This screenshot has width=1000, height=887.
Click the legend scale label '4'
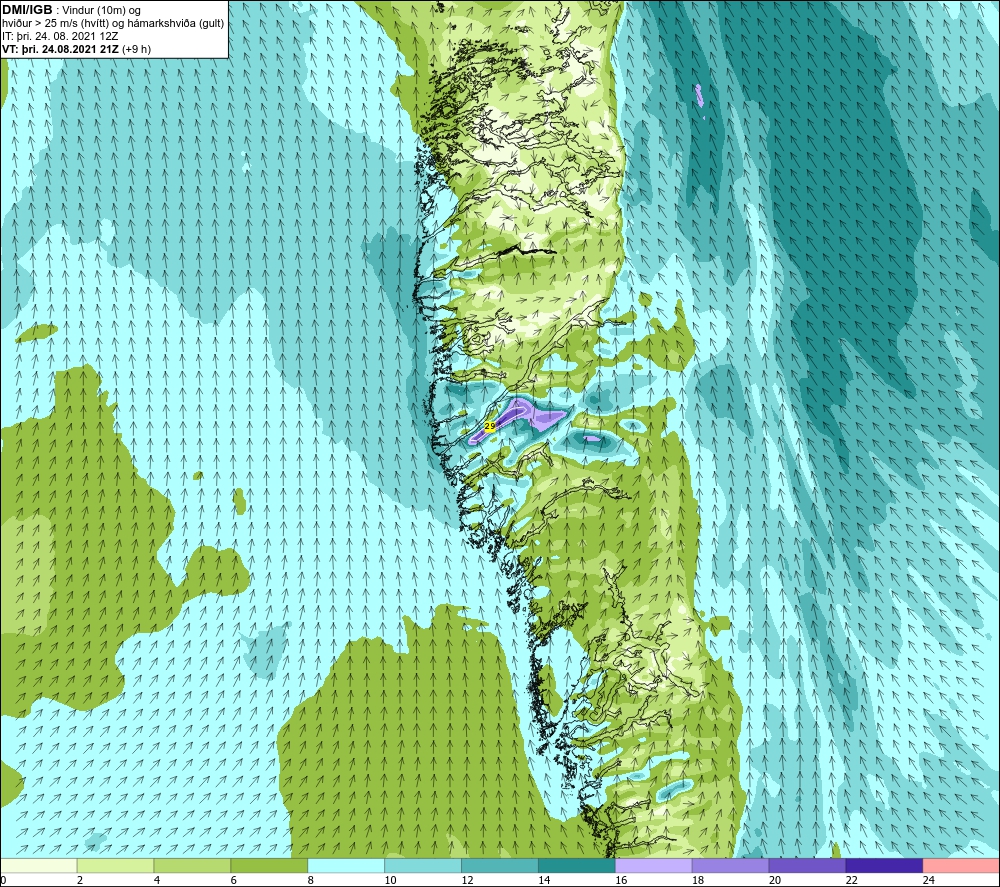[x=157, y=880]
